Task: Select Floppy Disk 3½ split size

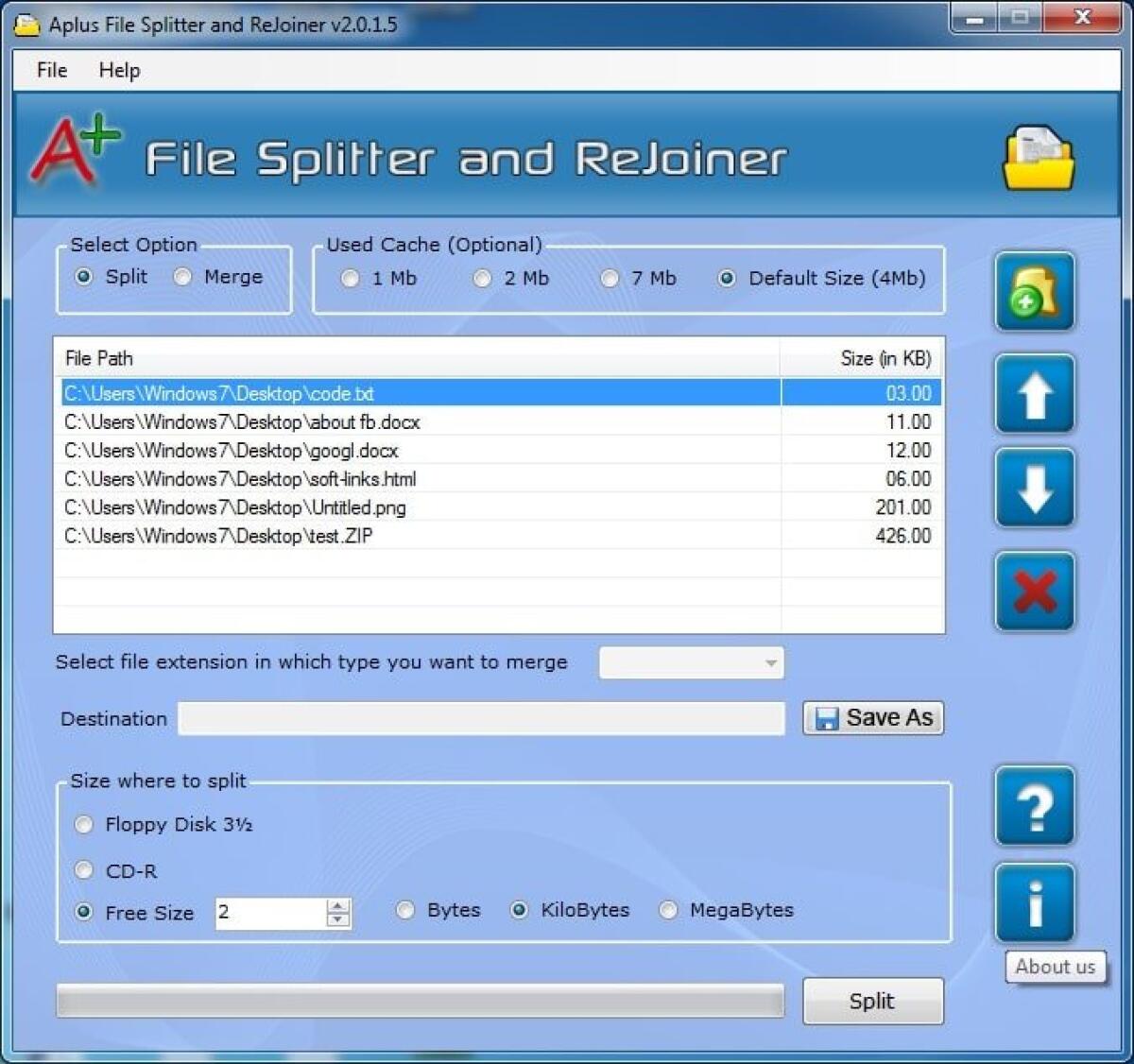Action: 85,825
